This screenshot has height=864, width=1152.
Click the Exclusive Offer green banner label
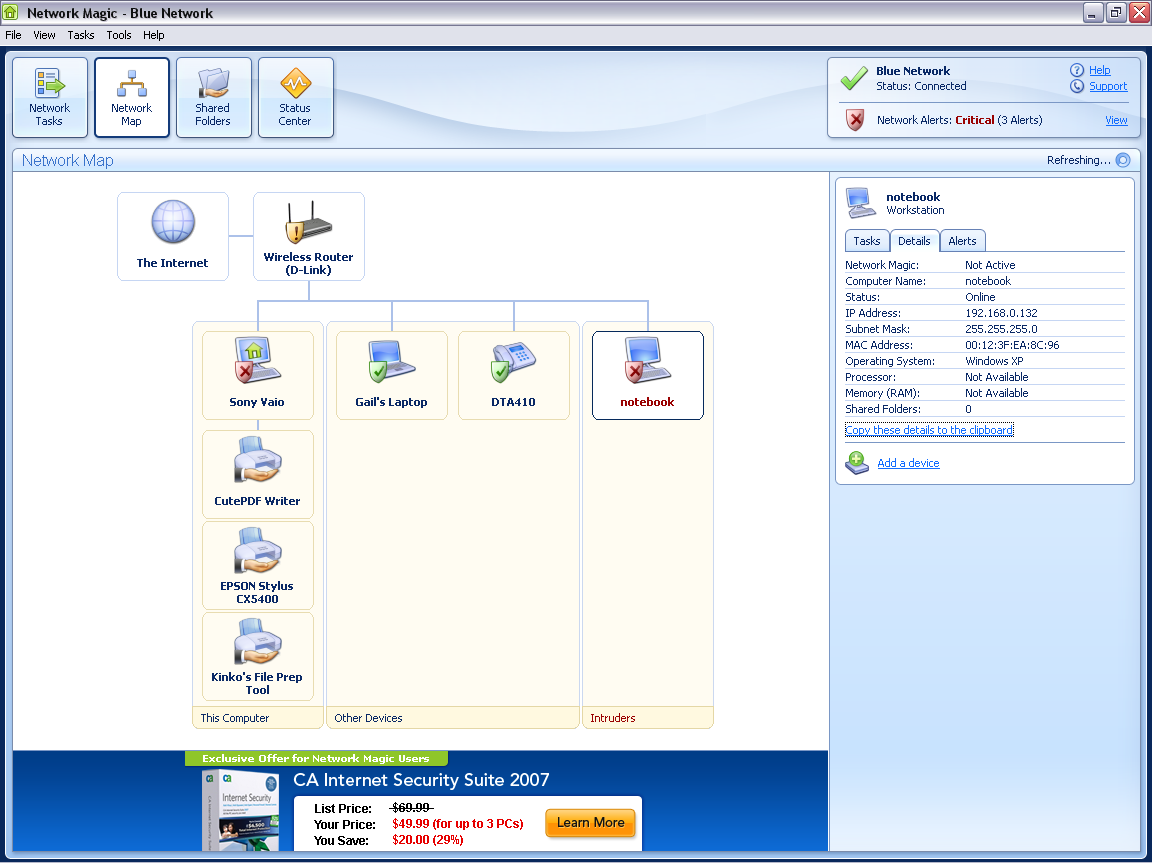[316, 759]
